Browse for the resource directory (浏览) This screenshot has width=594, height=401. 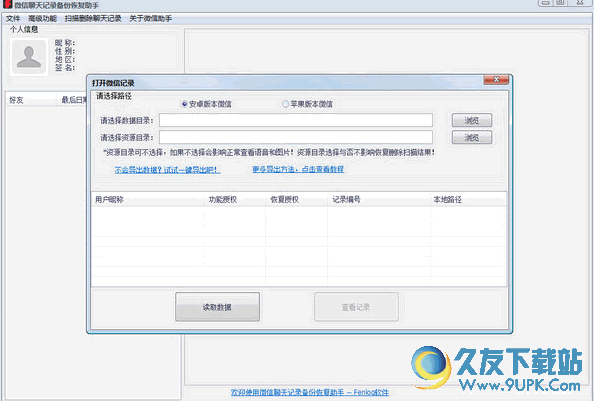click(x=472, y=137)
